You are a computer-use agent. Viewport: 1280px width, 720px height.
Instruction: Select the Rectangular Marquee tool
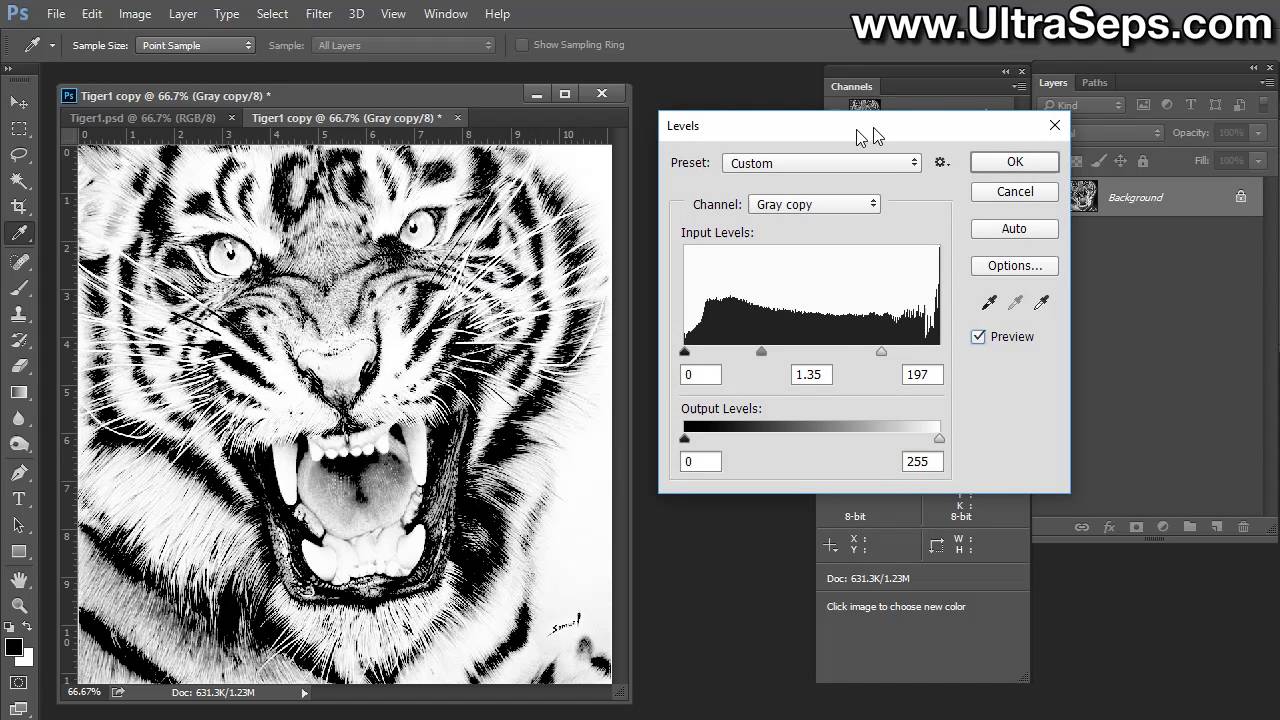(19, 128)
